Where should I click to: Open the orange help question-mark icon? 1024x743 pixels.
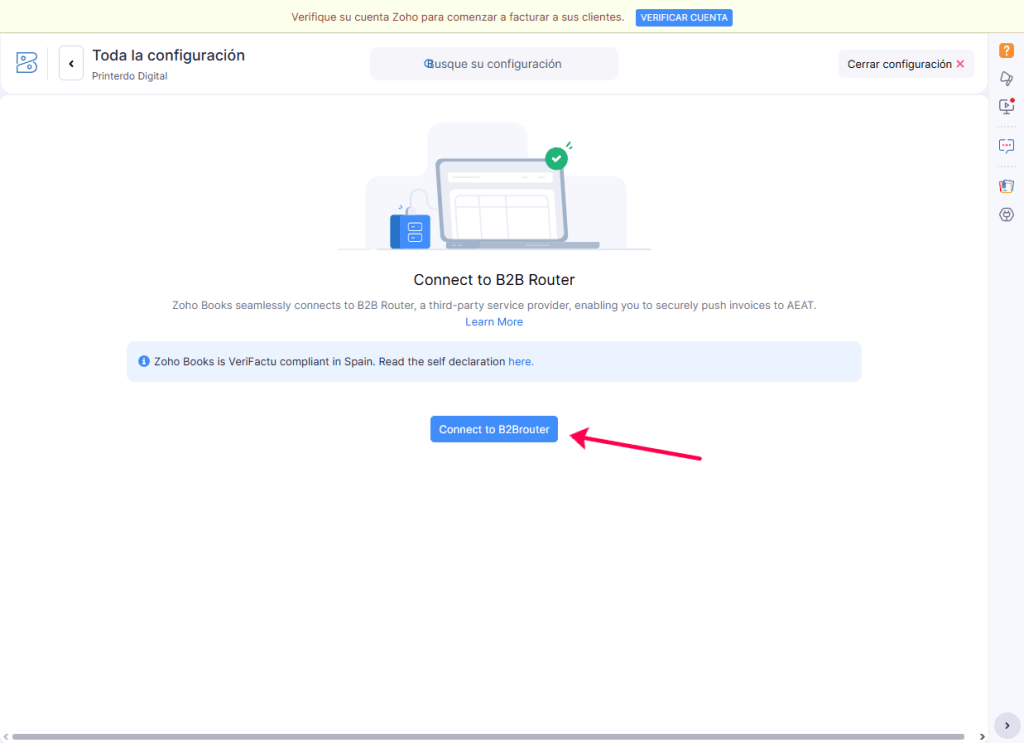(1006, 51)
